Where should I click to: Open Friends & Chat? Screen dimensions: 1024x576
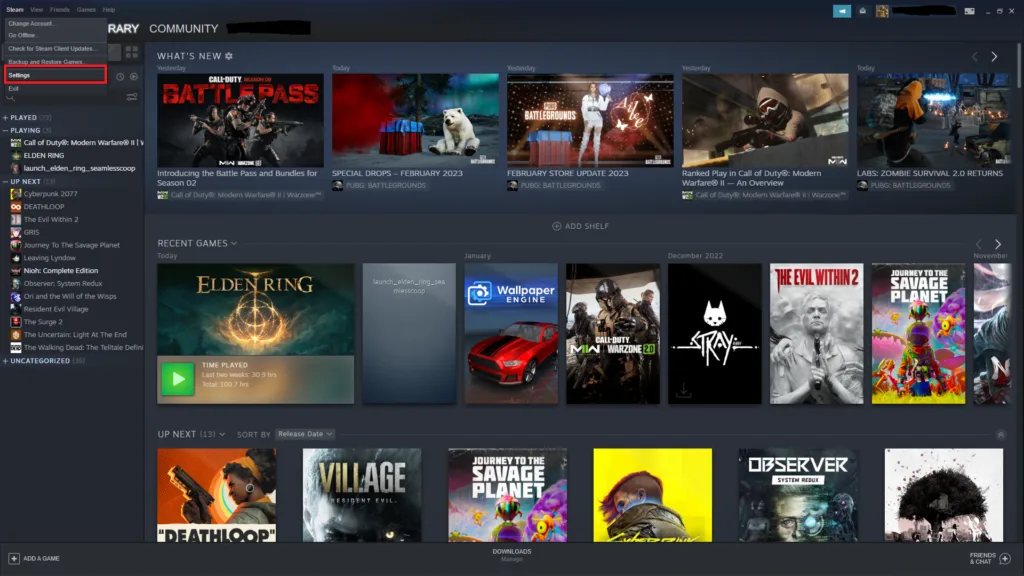tap(990, 558)
